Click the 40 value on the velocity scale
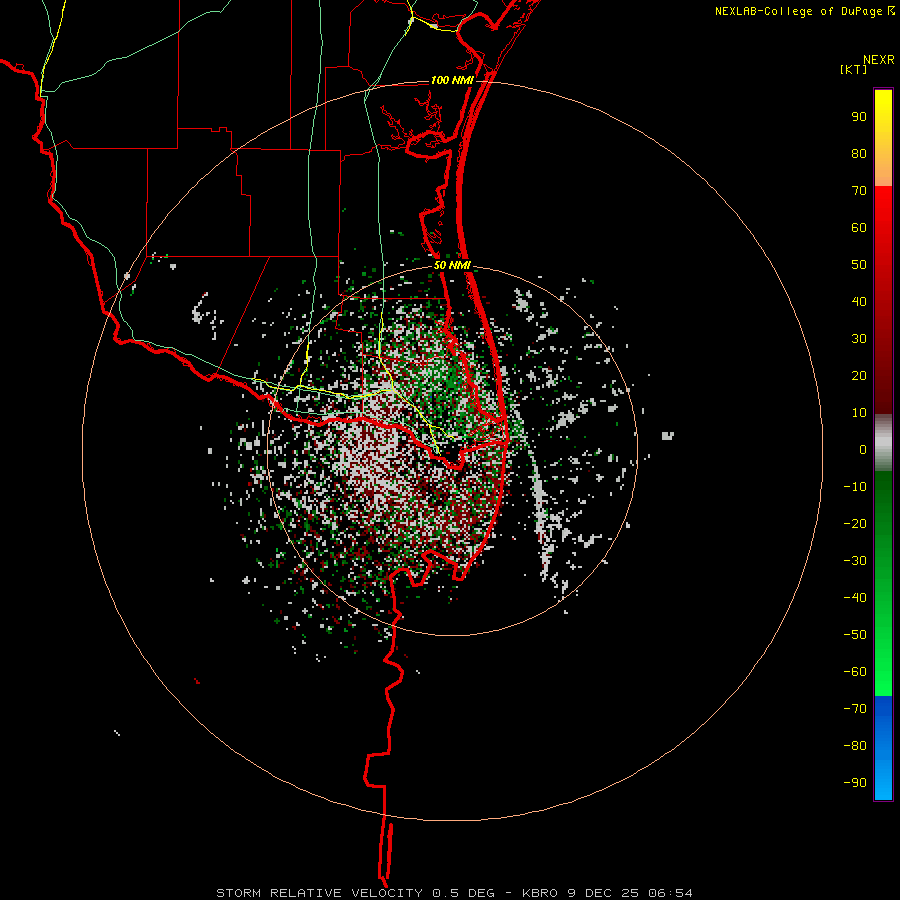900x900 pixels. (x=859, y=302)
